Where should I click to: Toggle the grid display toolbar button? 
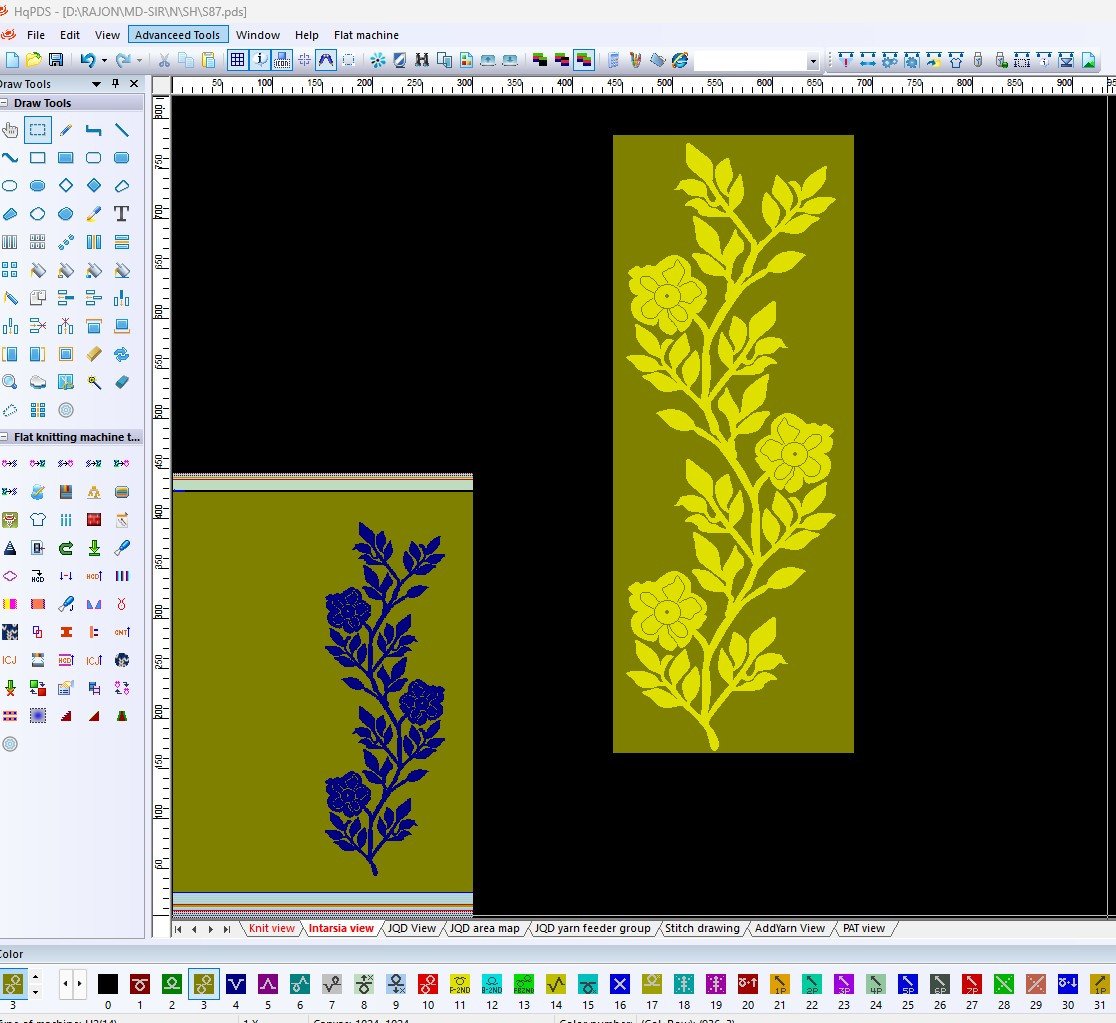click(237, 61)
